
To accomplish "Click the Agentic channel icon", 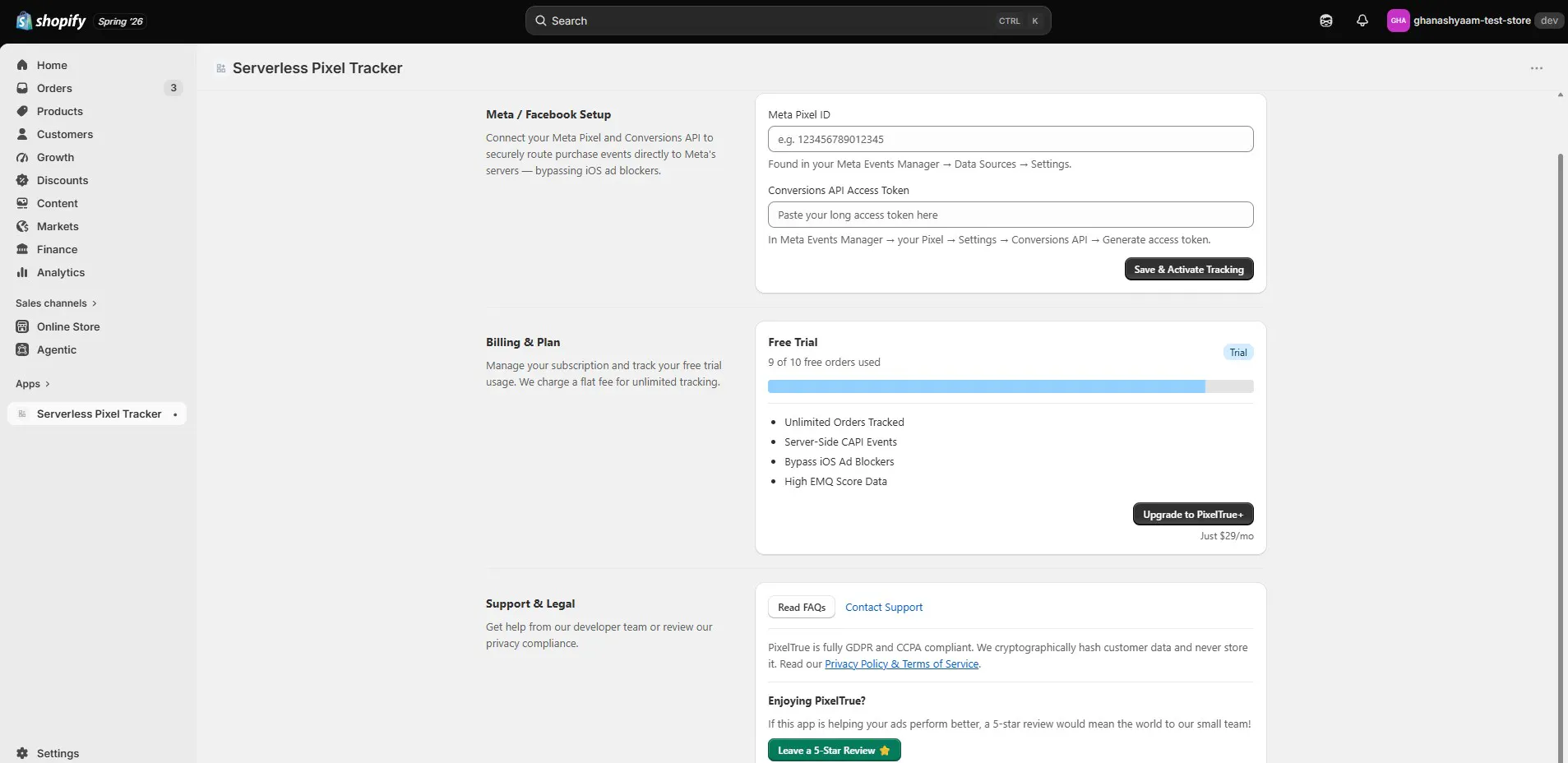I will (22, 349).
